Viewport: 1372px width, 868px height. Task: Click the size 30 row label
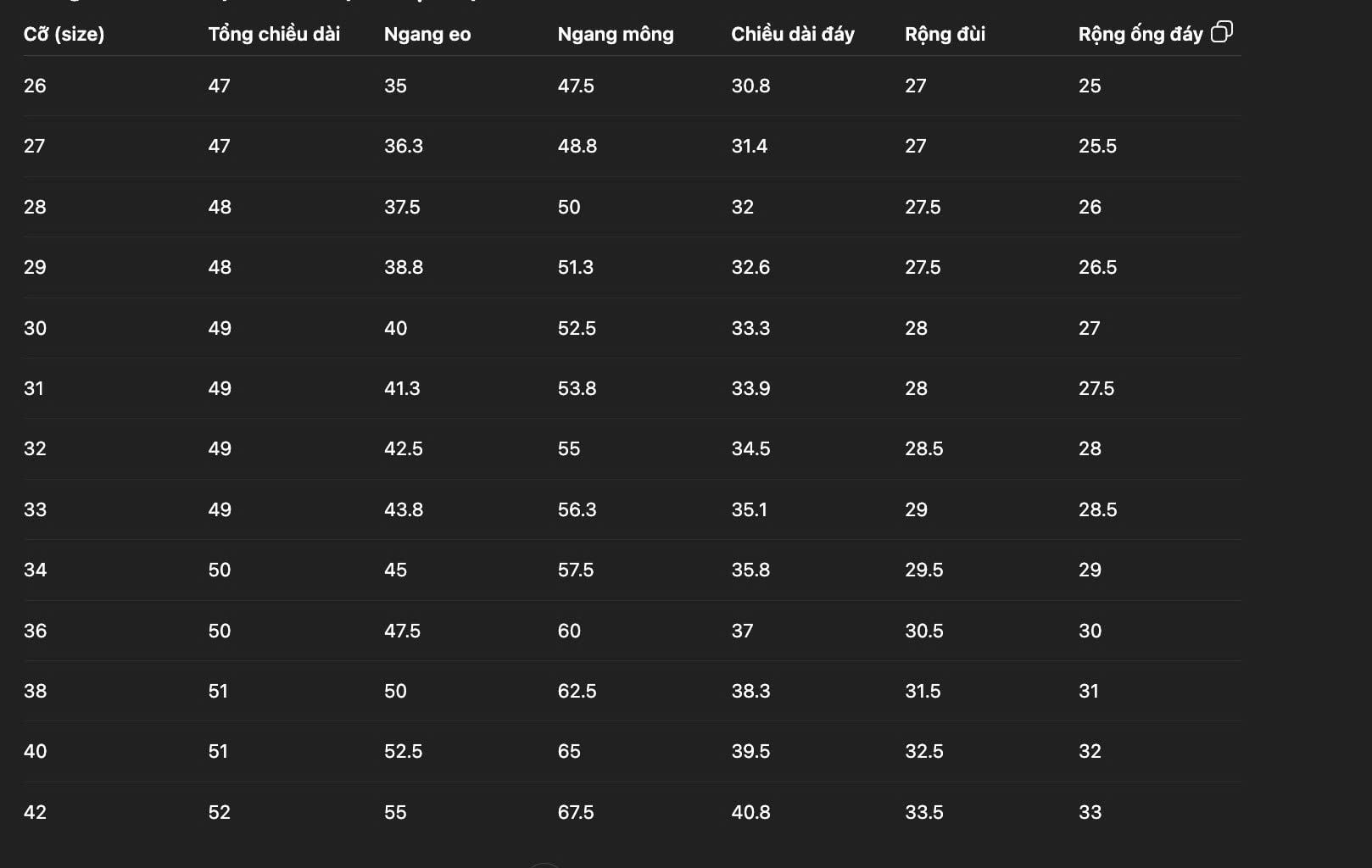(x=35, y=328)
